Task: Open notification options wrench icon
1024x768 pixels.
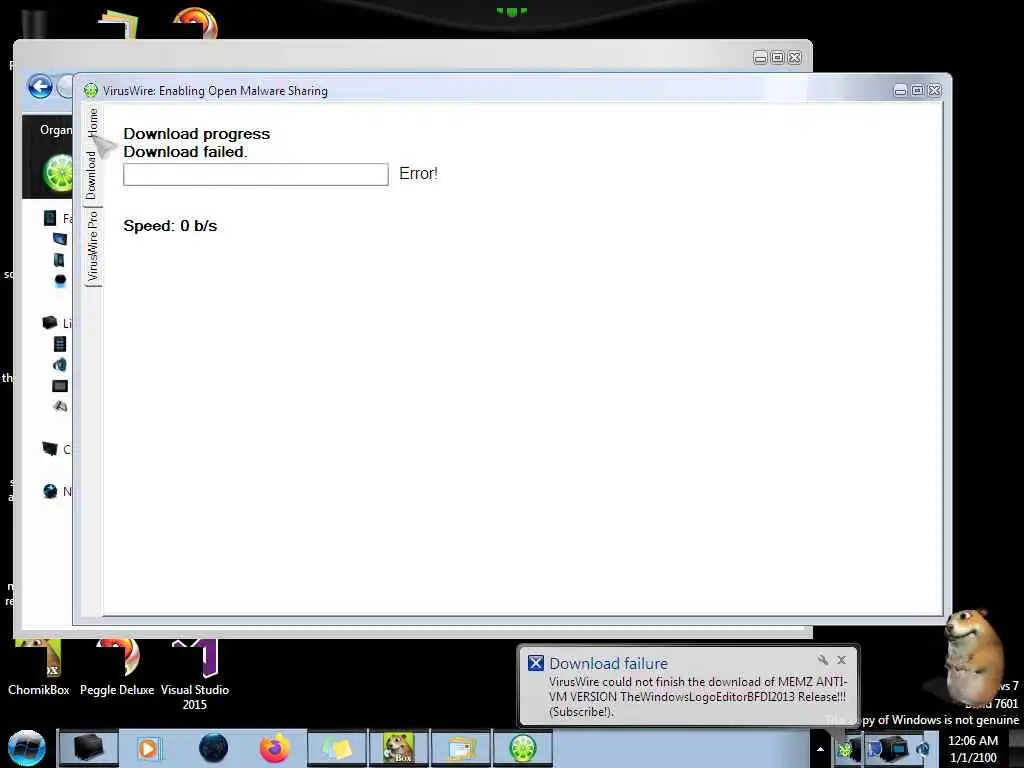Action: (822, 660)
